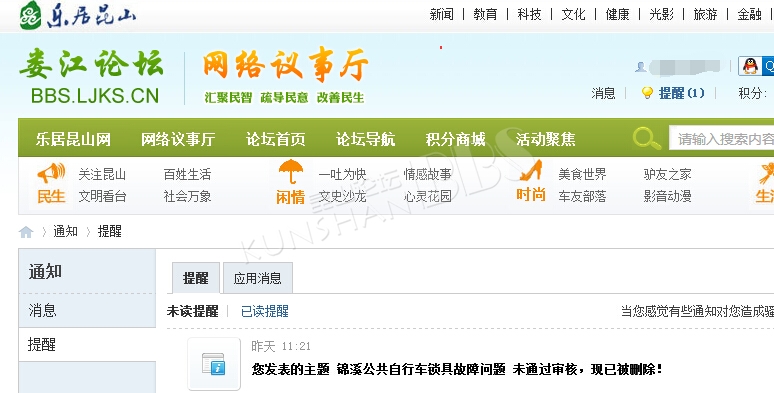The height and width of the screenshot is (393, 774).
Task: Open 光影 in the top navigation
Action: click(661, 14)
